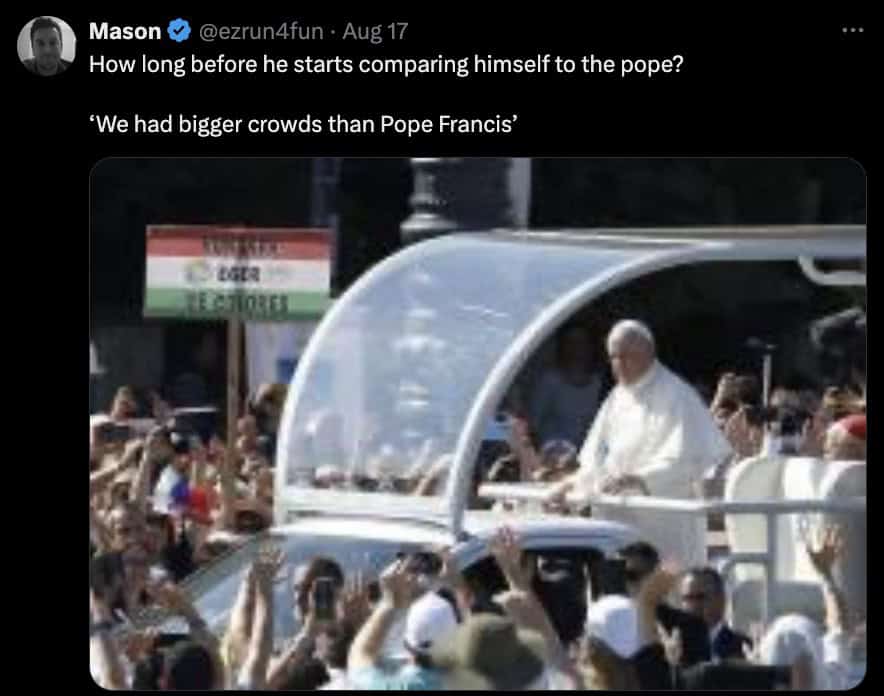Open the attached popemobile photo

[x=478, y=423]
